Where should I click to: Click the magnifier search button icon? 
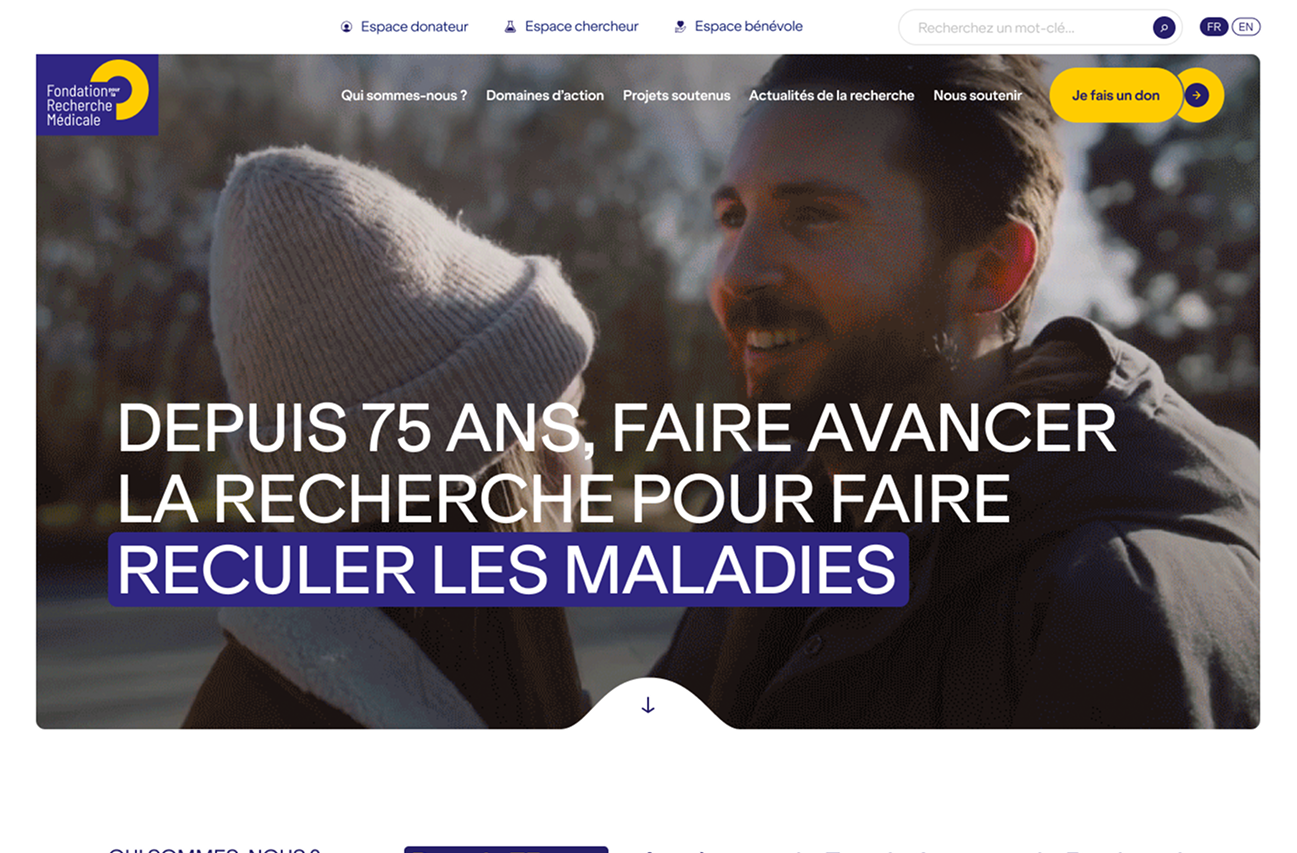(1163, 28)
